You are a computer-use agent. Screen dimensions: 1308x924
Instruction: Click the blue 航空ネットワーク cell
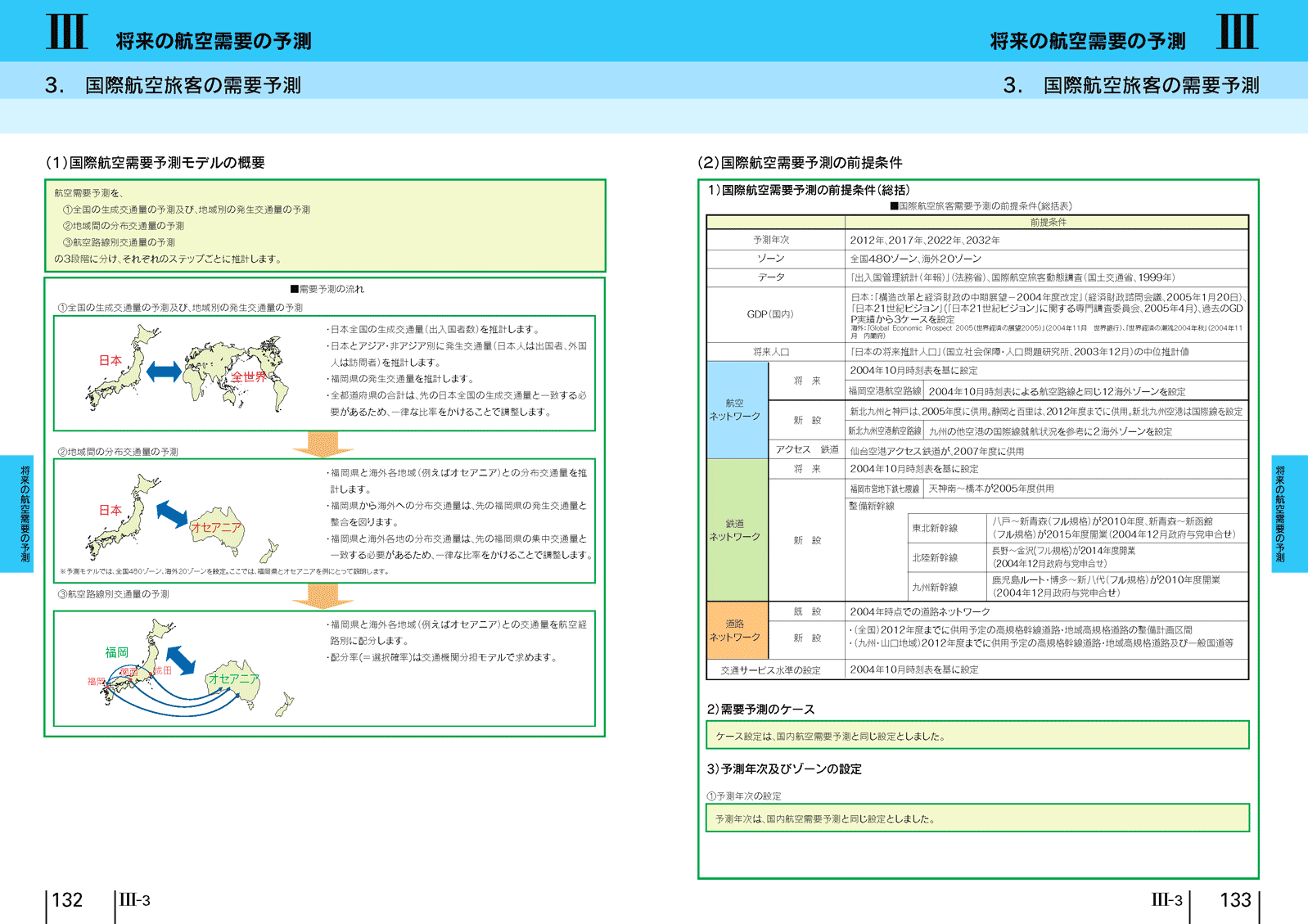[x=737, y=410]
